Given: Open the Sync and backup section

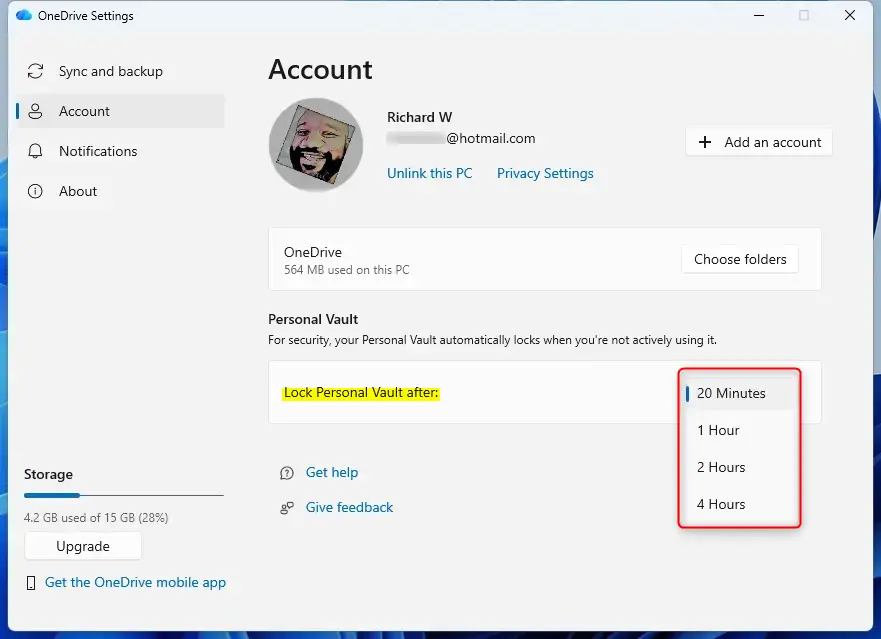Looking at the screenshot, I should pyautogui.click(x=120, y=71).
